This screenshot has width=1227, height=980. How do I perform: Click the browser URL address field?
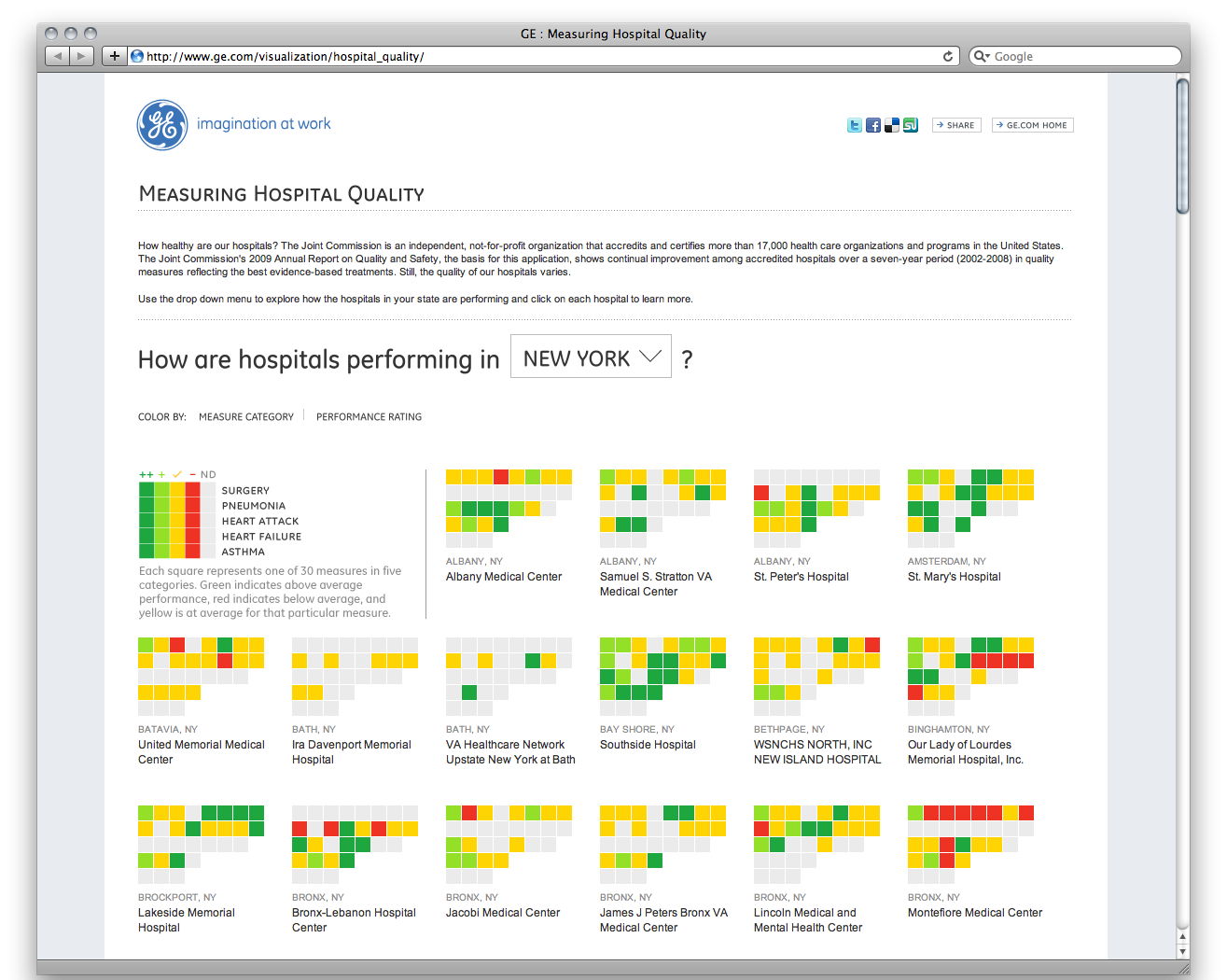pyautogui.click(x=541, y=56)
